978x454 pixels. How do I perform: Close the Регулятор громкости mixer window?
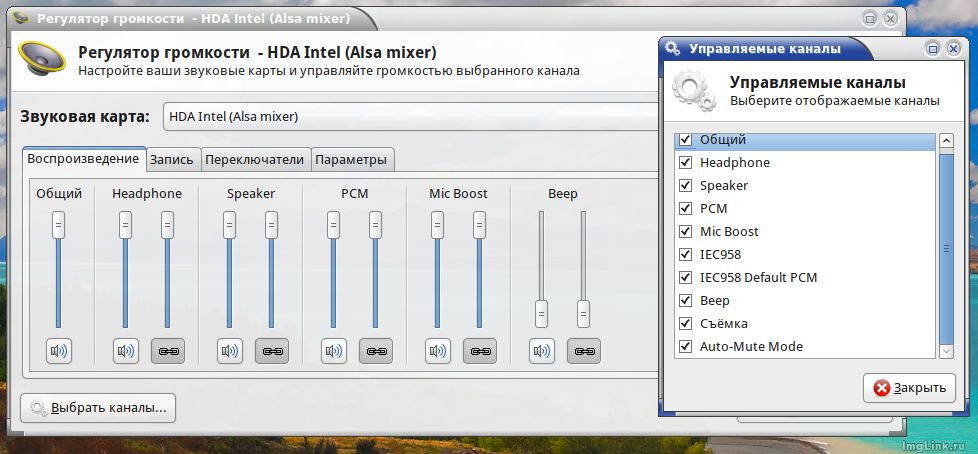(891, 19)
